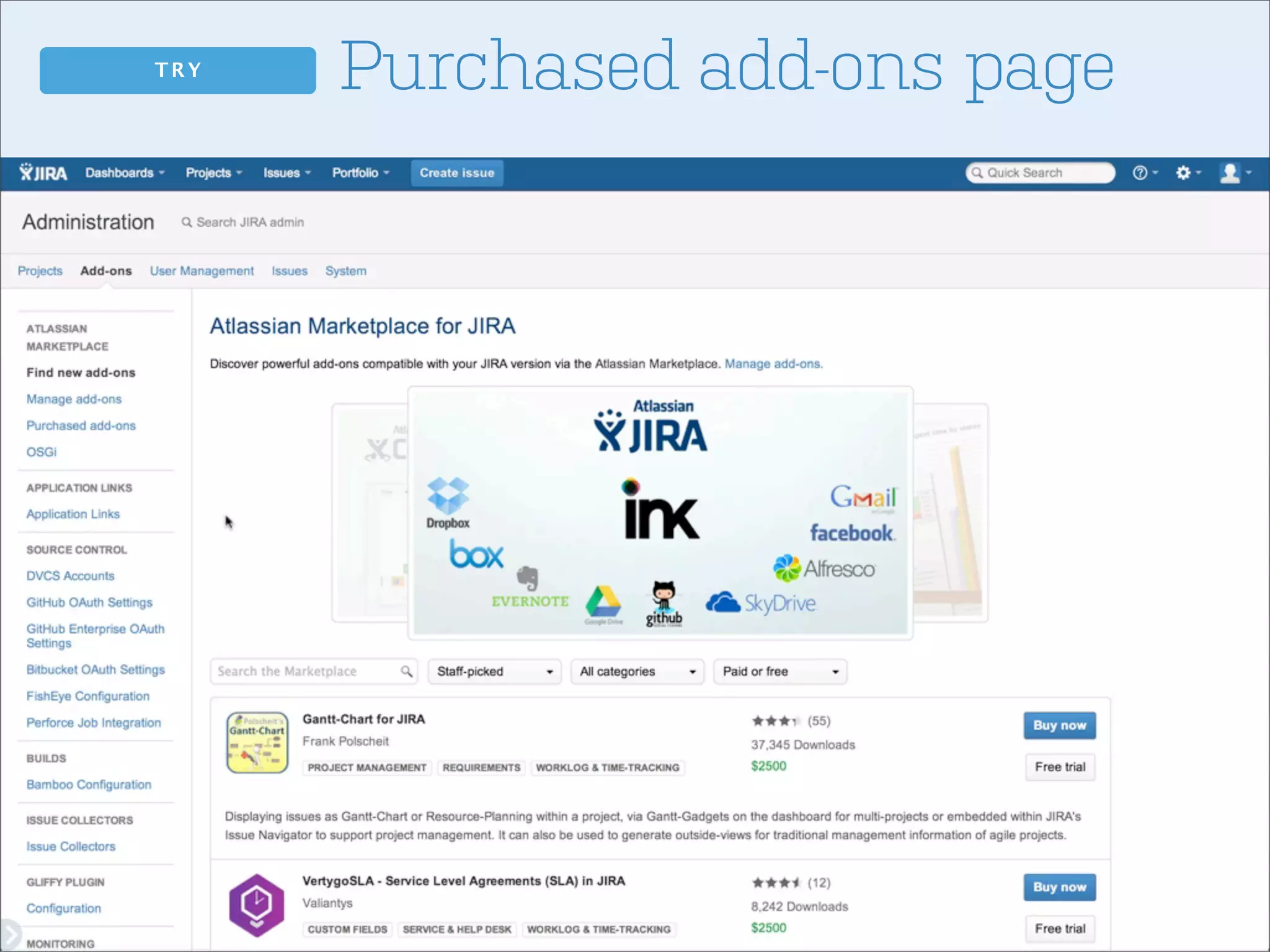Image resolution: width=1270 pixels, height=952 pixels.
Task: Open Bamboo Configuration
Action: coord(89,785)
